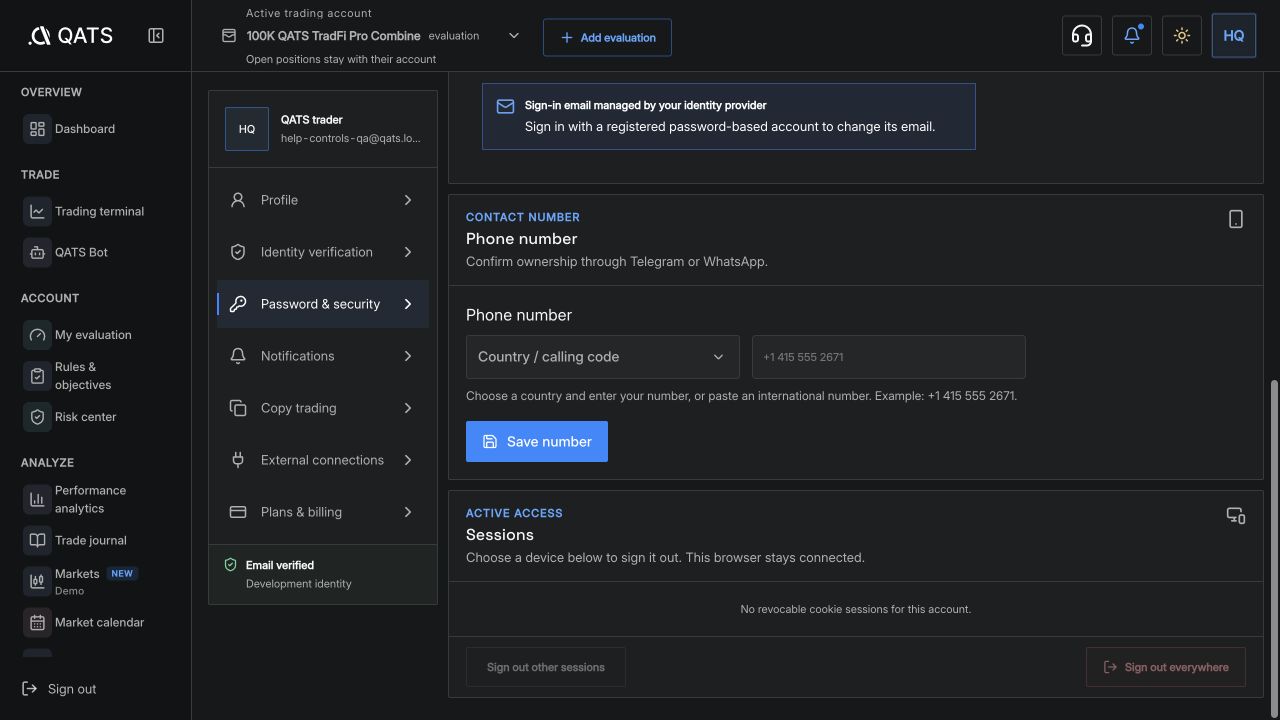
Task: Click the NEW badge next to Markets
Action: [x=123, y=574]
